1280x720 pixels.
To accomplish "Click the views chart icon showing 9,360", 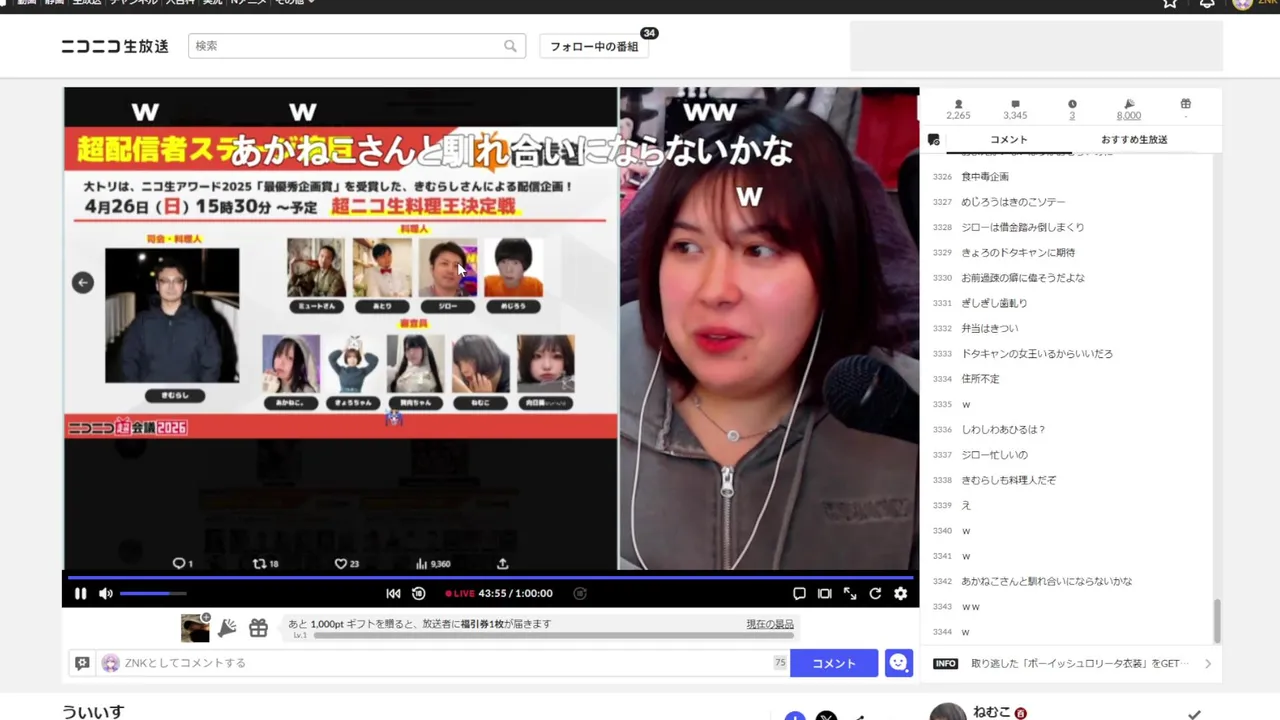I will pyautogui.click(x=421, y=564).
